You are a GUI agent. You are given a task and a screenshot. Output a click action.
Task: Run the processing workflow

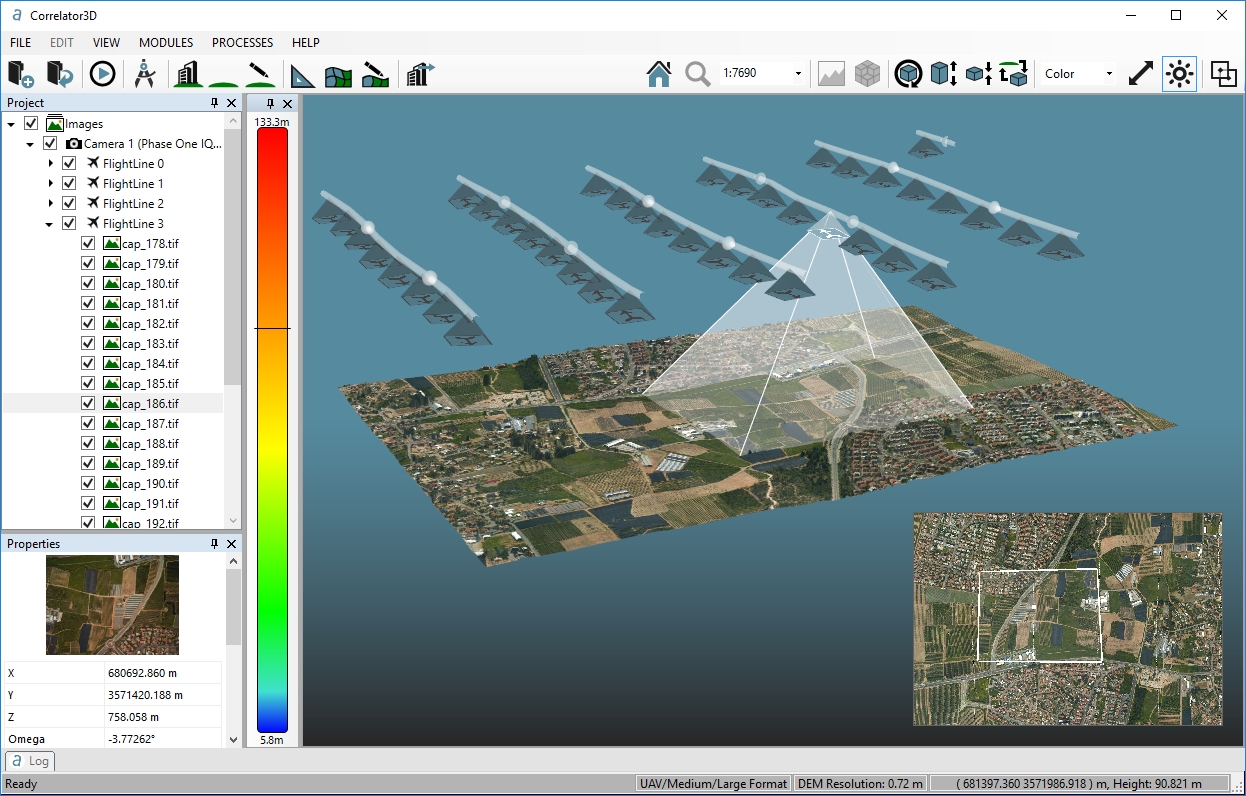pos(102,73)
